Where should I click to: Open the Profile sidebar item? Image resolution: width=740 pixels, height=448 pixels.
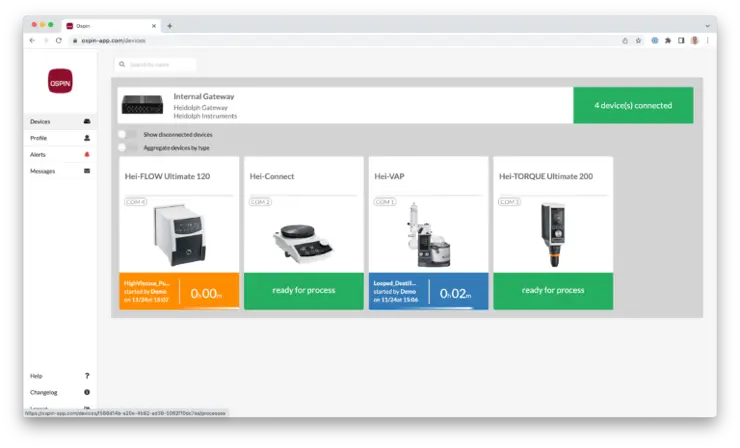60,138
